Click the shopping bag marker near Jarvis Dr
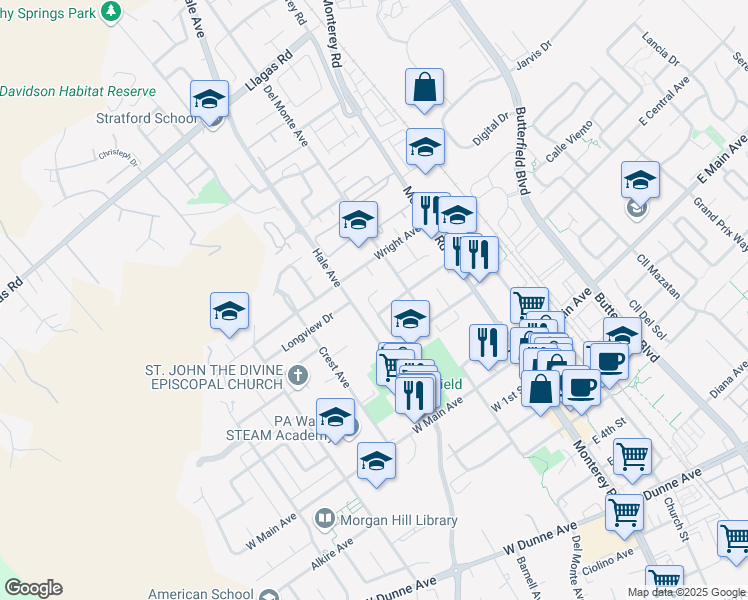This screenshot has height=600, width=748. (x=425, y=88)
